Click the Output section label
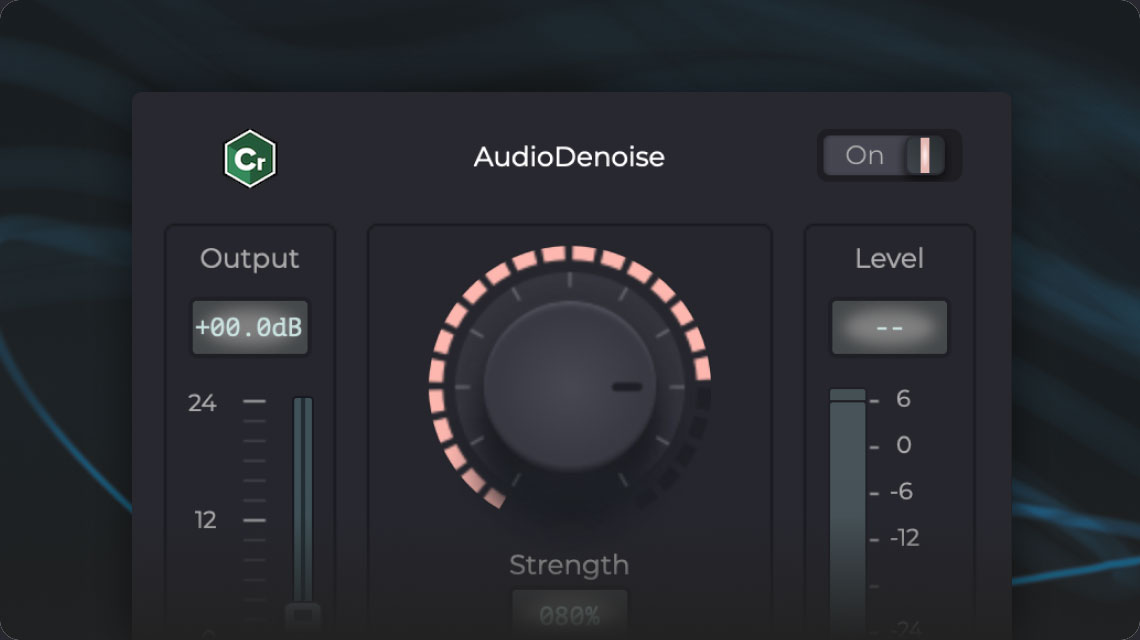Viewport: 1140px width, 640px height. pyautogui.click(x=249, y=259)
